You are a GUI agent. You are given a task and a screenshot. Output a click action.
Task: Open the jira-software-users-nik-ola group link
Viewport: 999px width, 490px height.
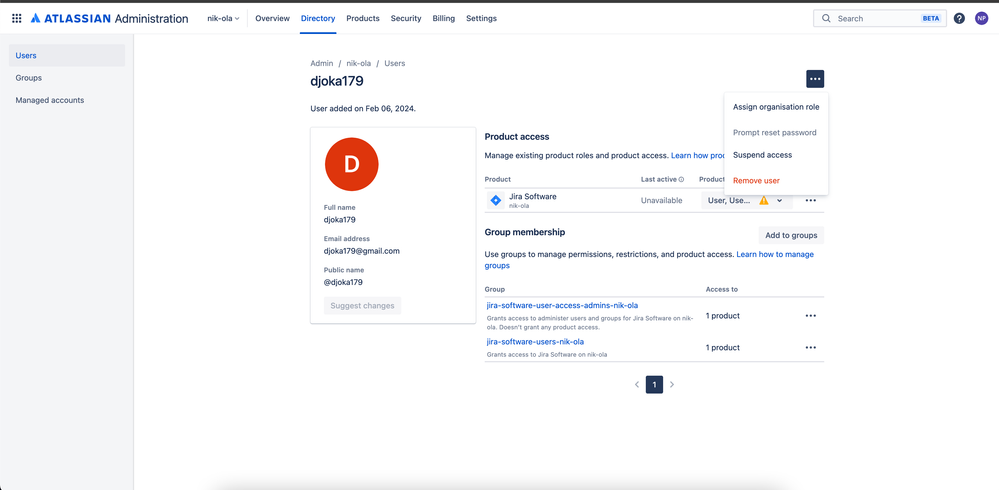coord(535,342)
